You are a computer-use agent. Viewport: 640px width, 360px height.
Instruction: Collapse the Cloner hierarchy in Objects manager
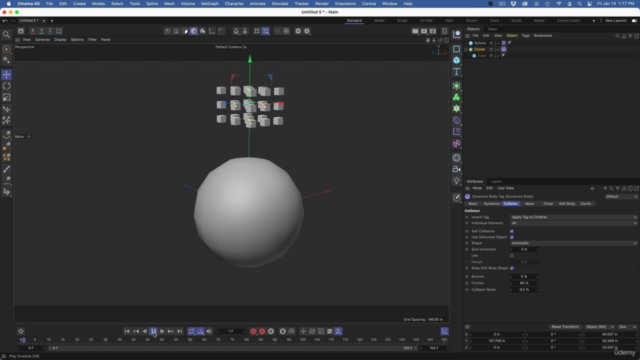pos(466,49)
